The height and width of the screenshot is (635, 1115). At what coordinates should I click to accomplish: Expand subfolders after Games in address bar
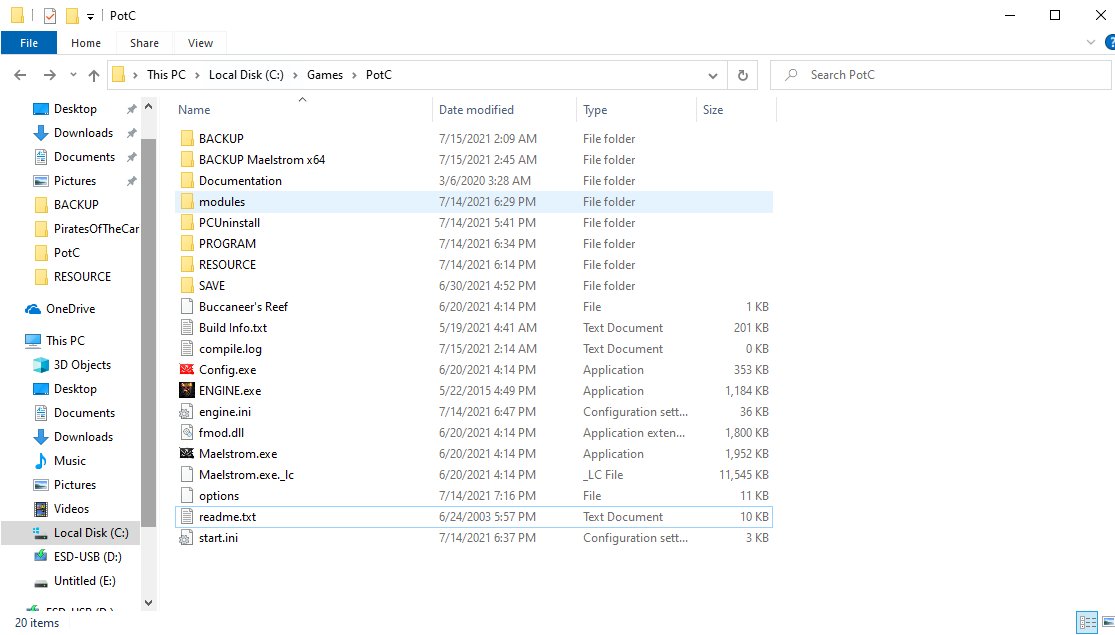pyautogui.click(x=354, y=75)
